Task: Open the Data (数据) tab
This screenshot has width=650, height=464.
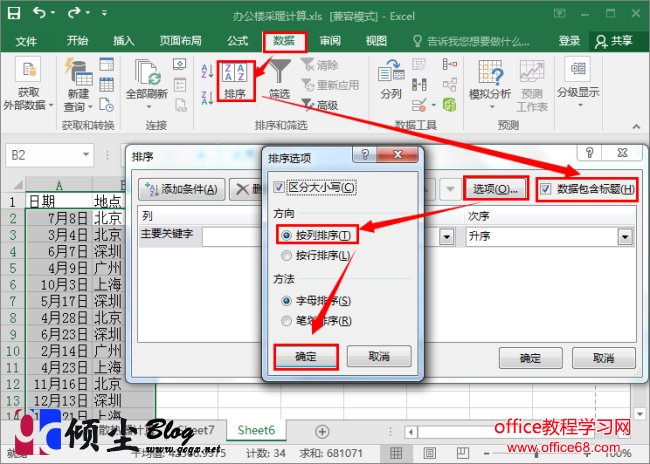Action: pyautogui.click(x=284, y=41)
